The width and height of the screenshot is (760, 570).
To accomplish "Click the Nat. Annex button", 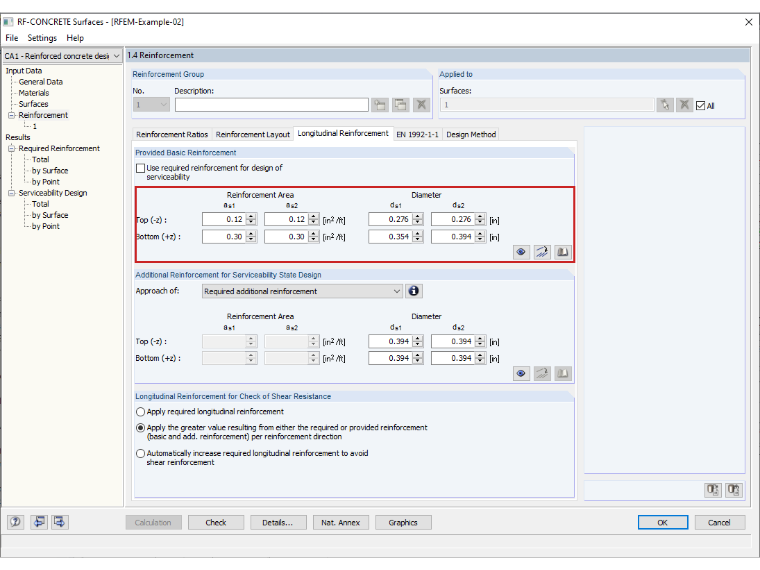I will click(x=341, y=522).
